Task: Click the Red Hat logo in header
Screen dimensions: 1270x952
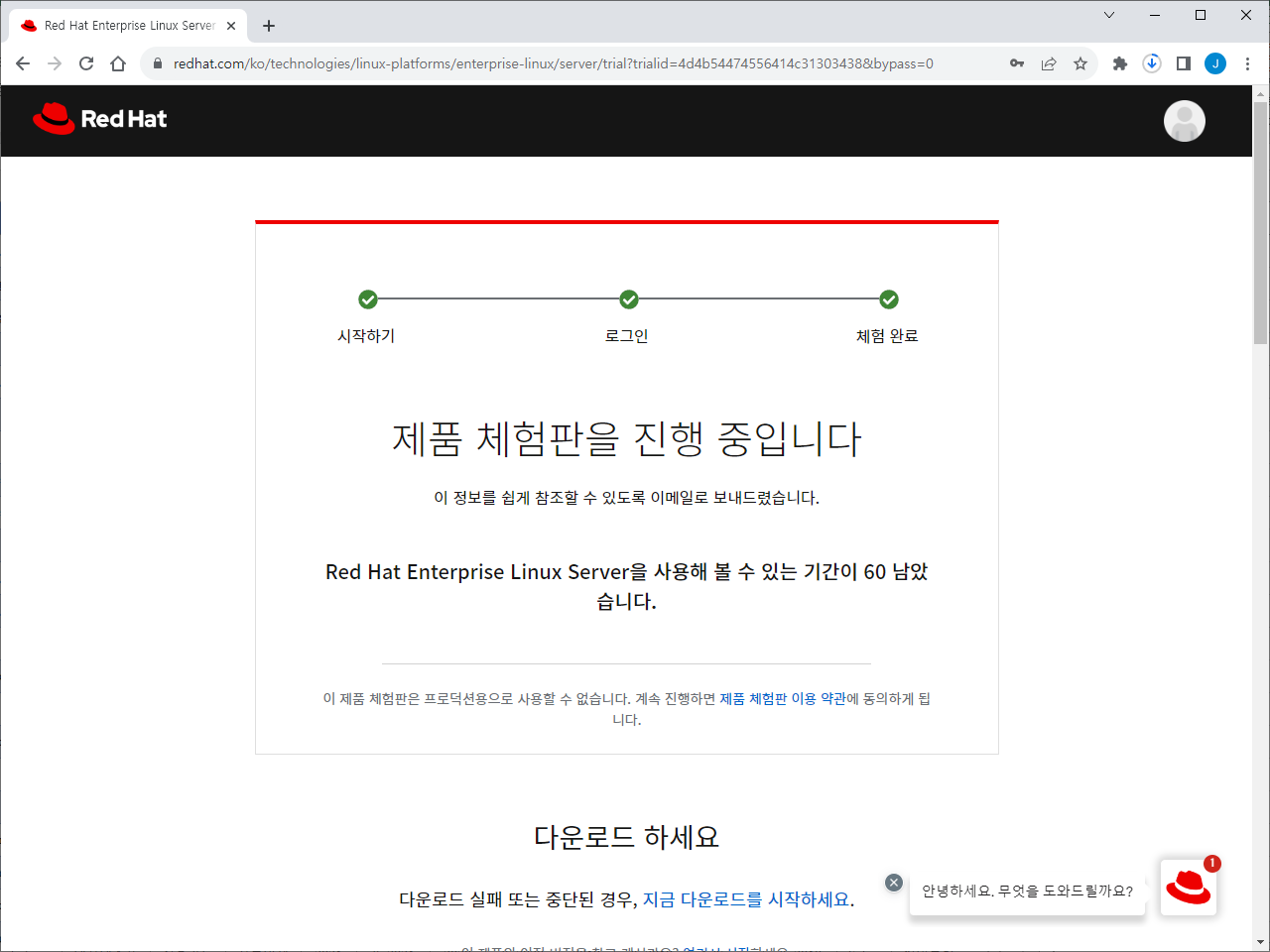Action: (99, 119)
